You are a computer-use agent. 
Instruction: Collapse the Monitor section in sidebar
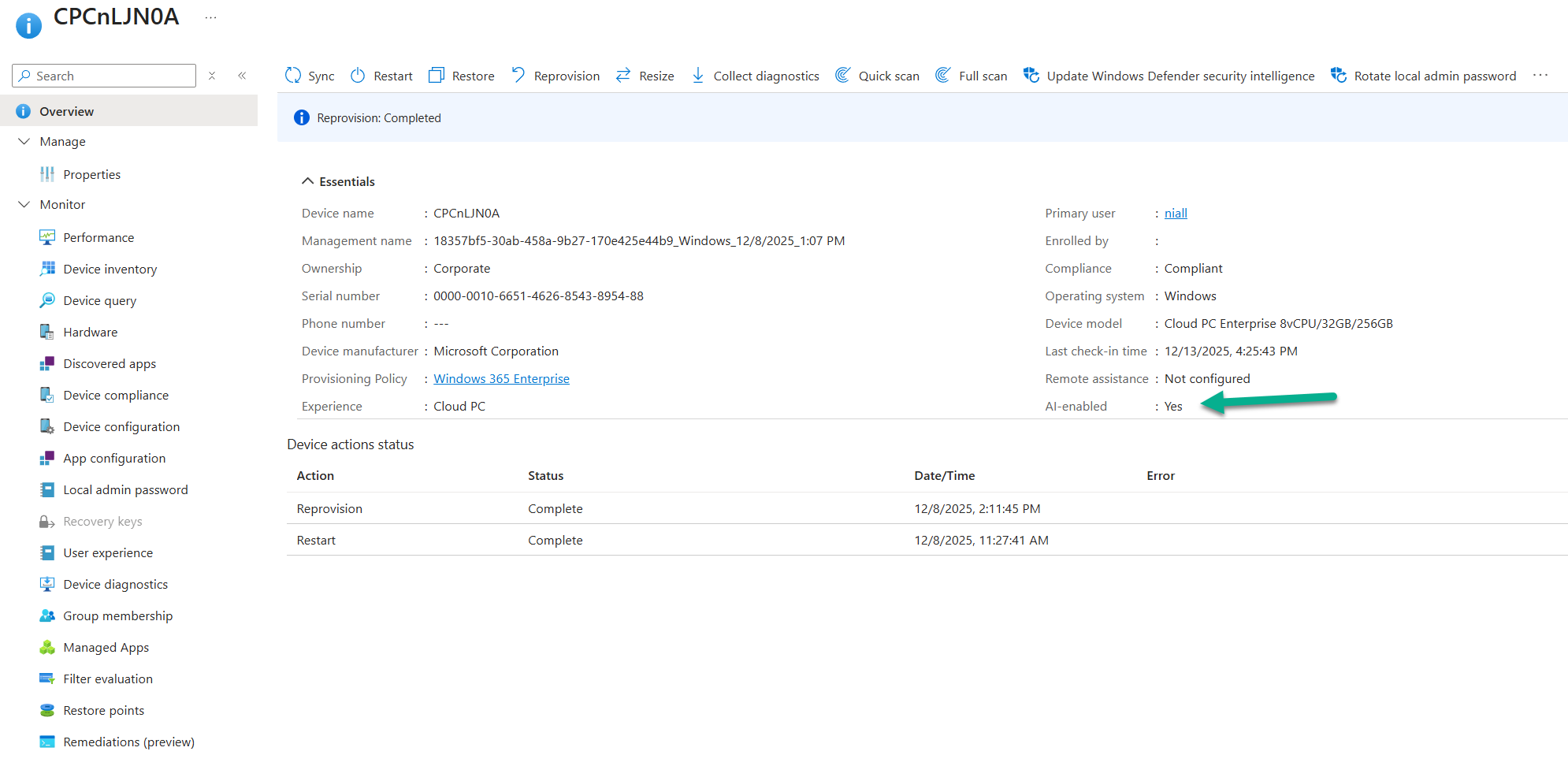coord(24,205)
